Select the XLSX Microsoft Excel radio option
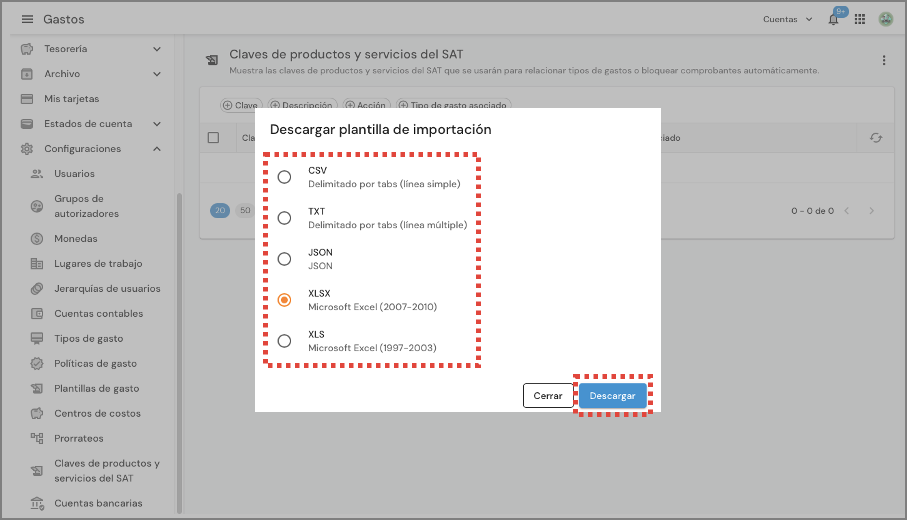The image size is (907, 520). [284, 300]
